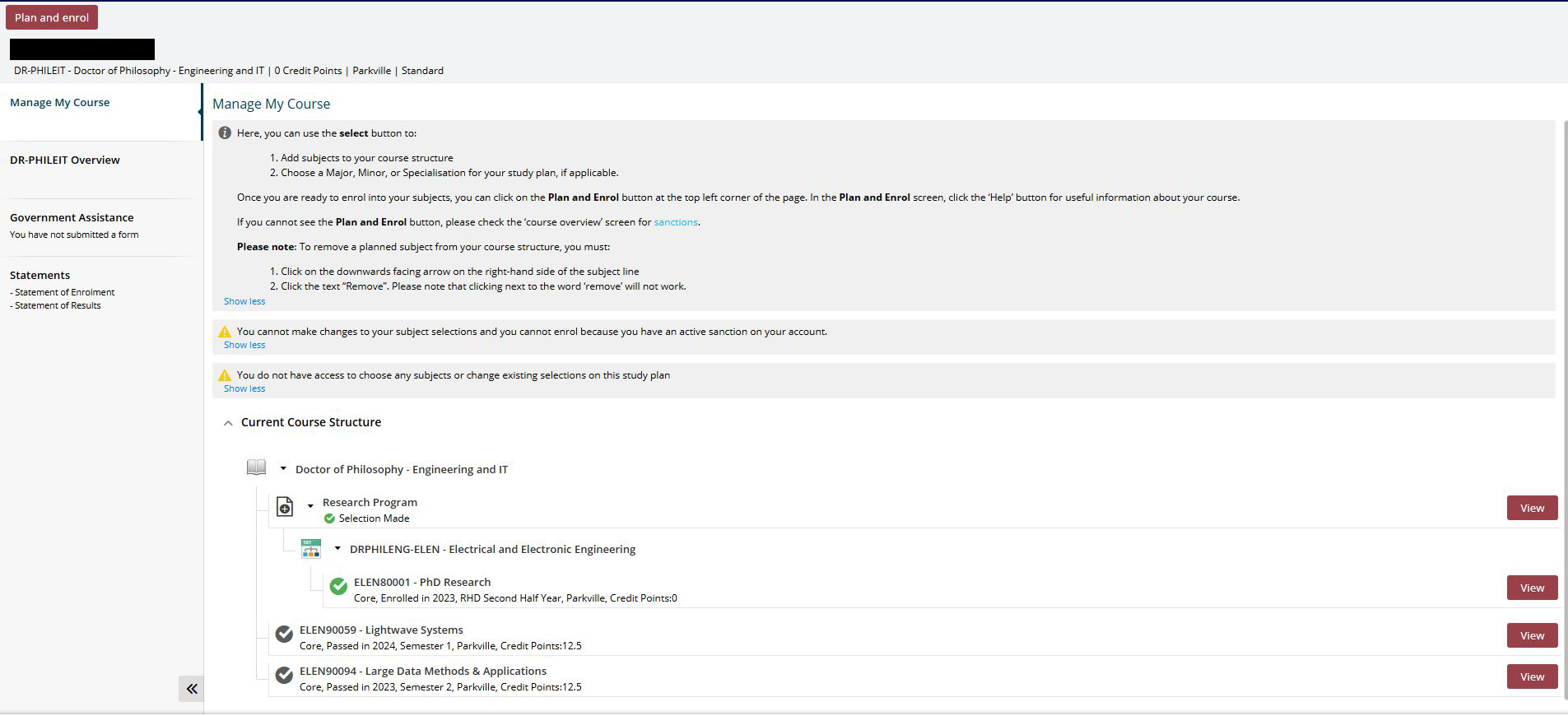1568x716 pixels.
Task: Click grey tick beside ELEN90094 Large Data Methods
Action: click(x=284, y=675)
